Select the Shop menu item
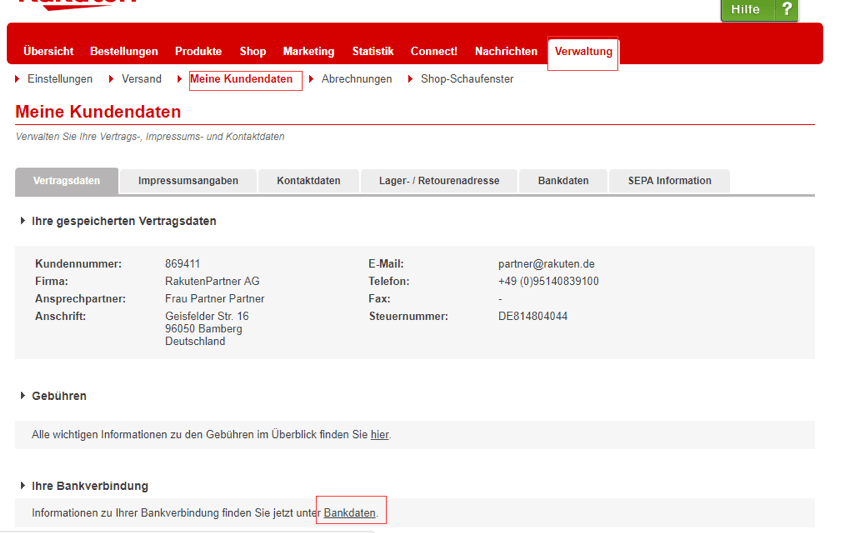The image size is (864, 533). (253, 51)
